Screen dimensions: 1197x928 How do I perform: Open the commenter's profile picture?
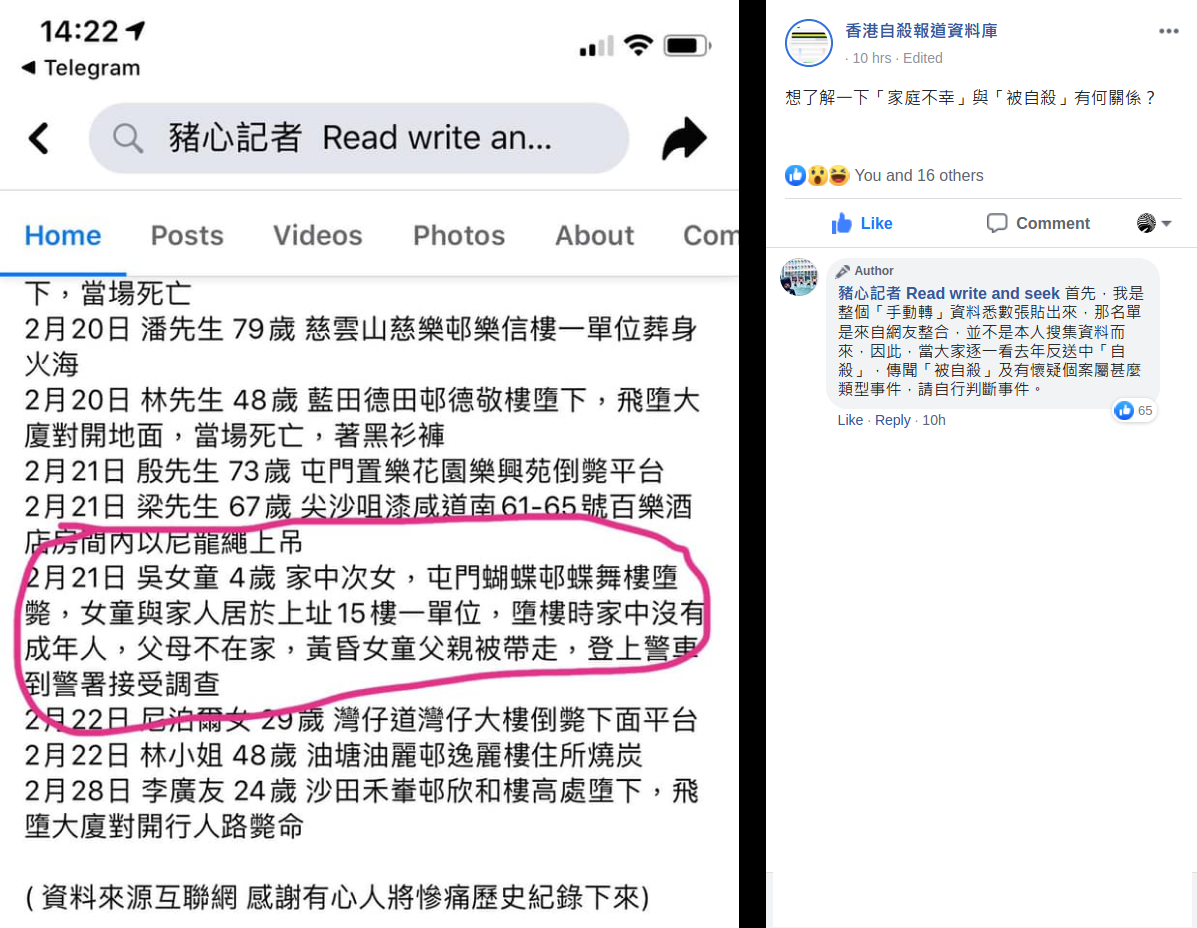tap(799, 276)
